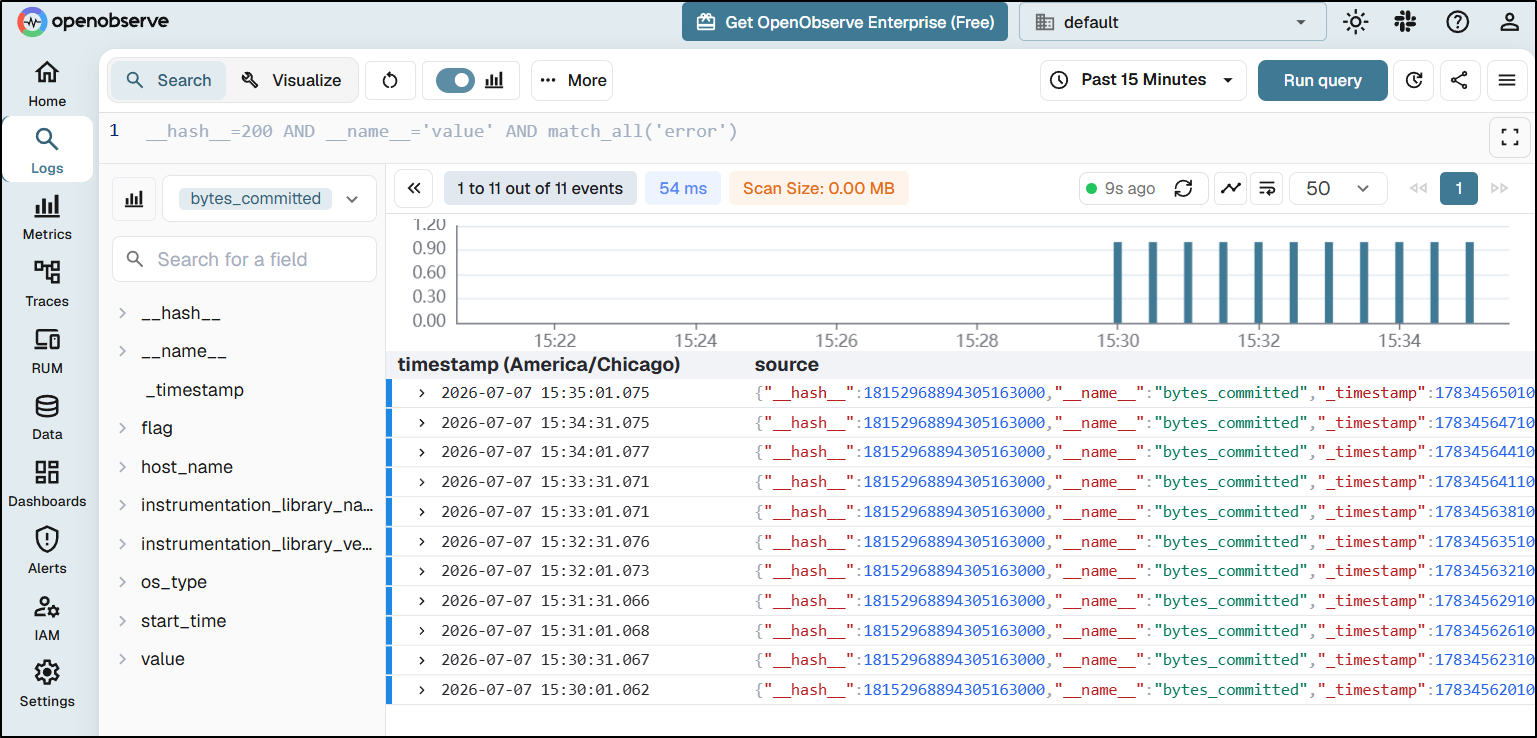Viewport: 1537px width, 738px height.
Task: Open Dashboards section
Action: 47,484
